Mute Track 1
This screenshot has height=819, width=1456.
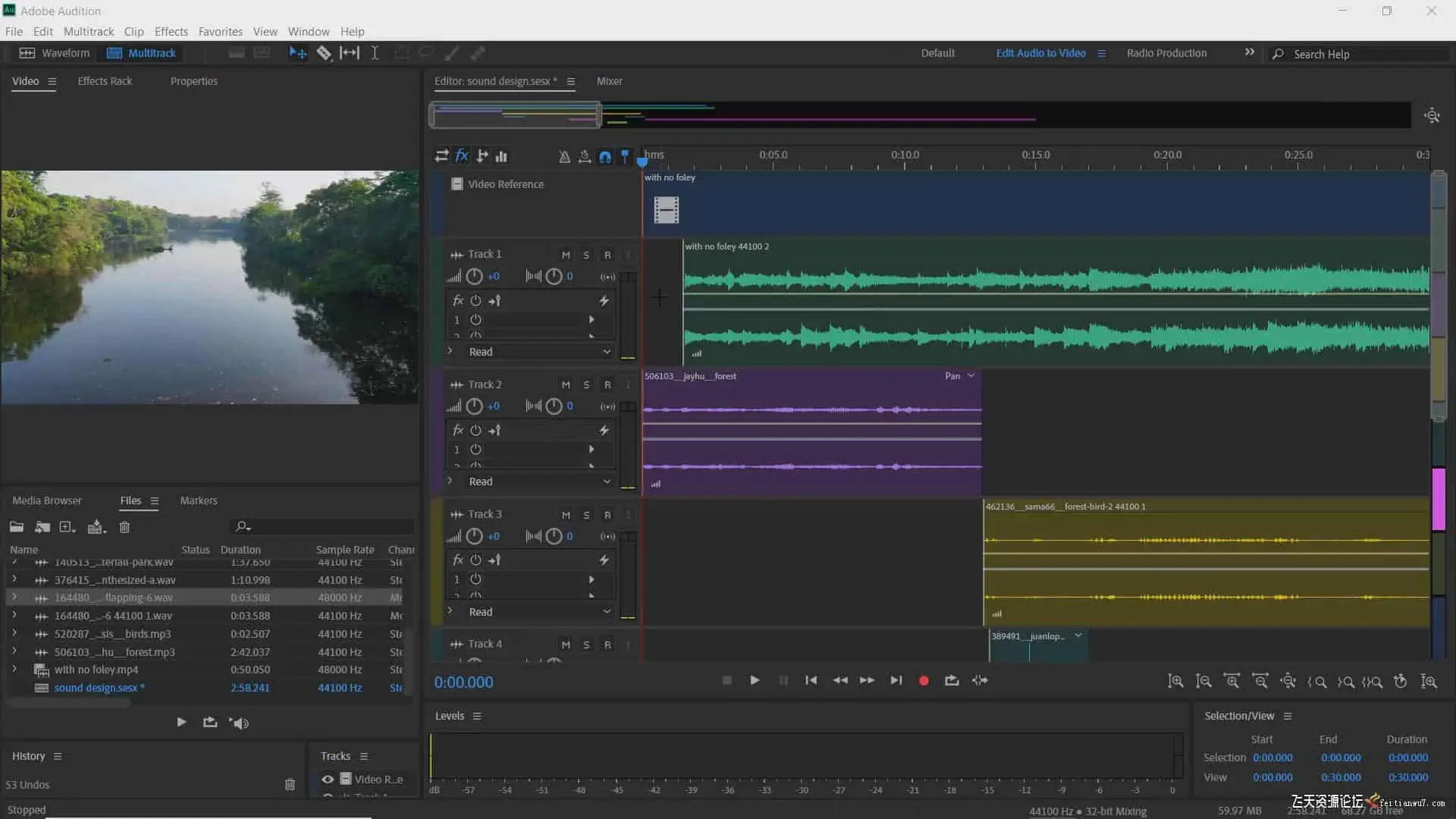[566, 255]
